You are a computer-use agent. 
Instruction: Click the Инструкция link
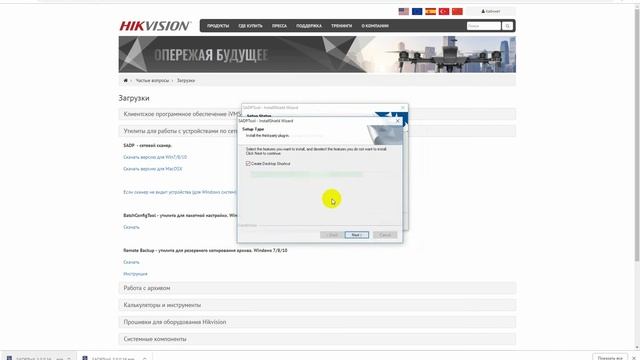pyautogui.click(x=136, y=274)
